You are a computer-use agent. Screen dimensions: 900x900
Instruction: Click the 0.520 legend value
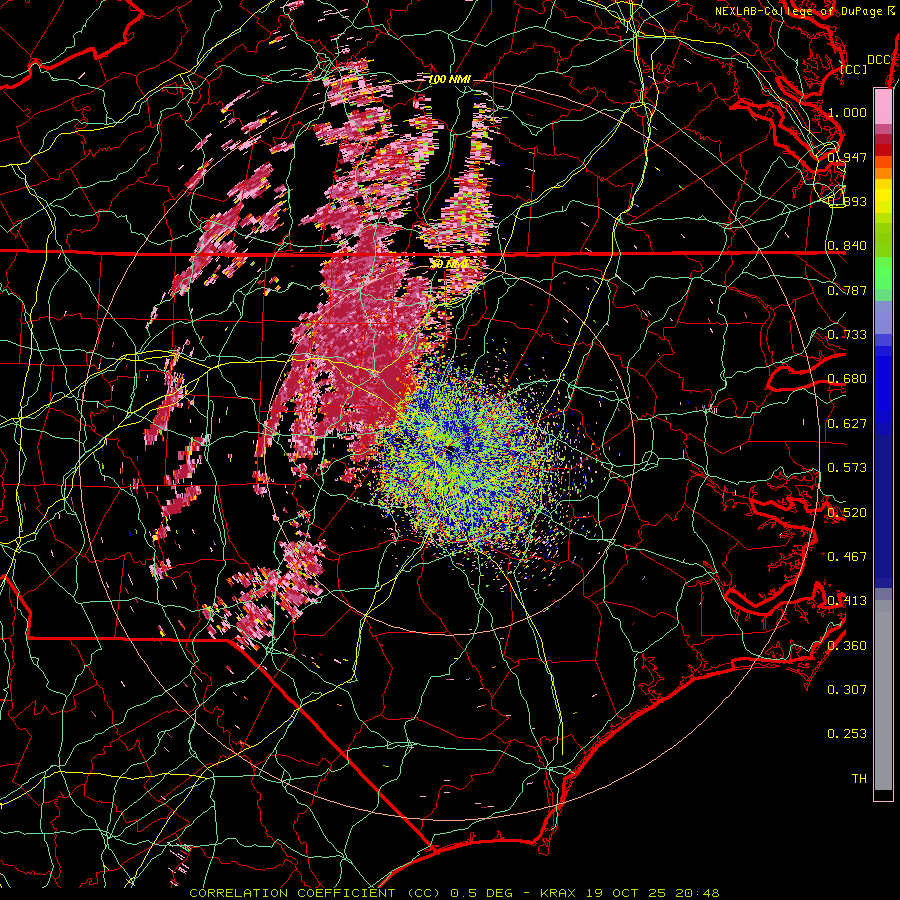click(x=847, y=513)
